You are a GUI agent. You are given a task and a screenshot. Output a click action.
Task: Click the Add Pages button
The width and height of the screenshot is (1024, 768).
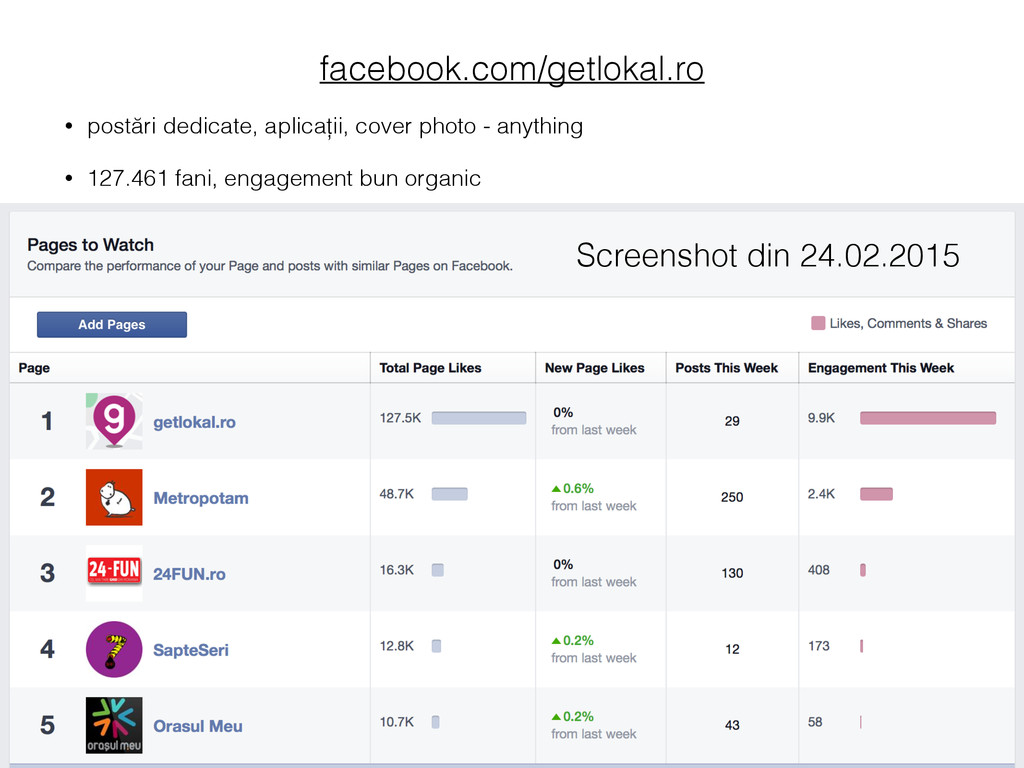tap(112, 325)
